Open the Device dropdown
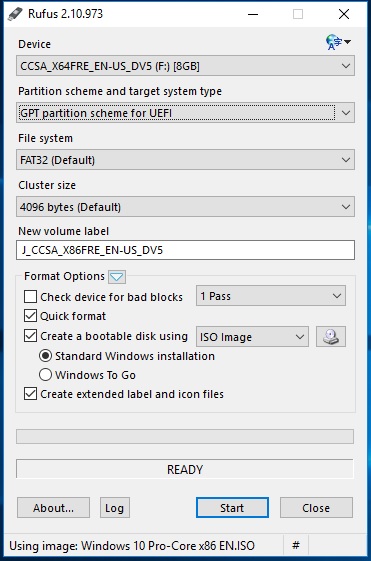 [185, 66]
